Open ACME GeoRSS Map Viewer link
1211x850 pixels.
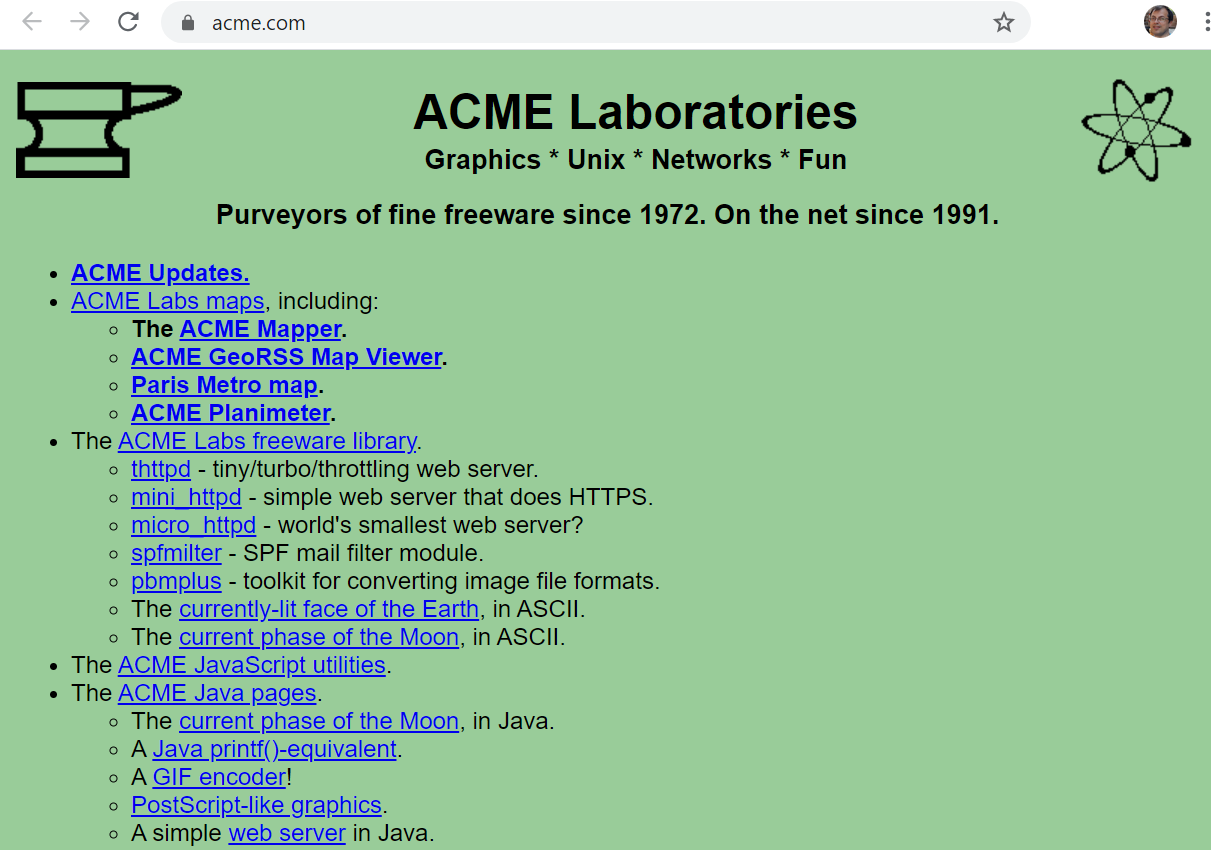point(286,357)
